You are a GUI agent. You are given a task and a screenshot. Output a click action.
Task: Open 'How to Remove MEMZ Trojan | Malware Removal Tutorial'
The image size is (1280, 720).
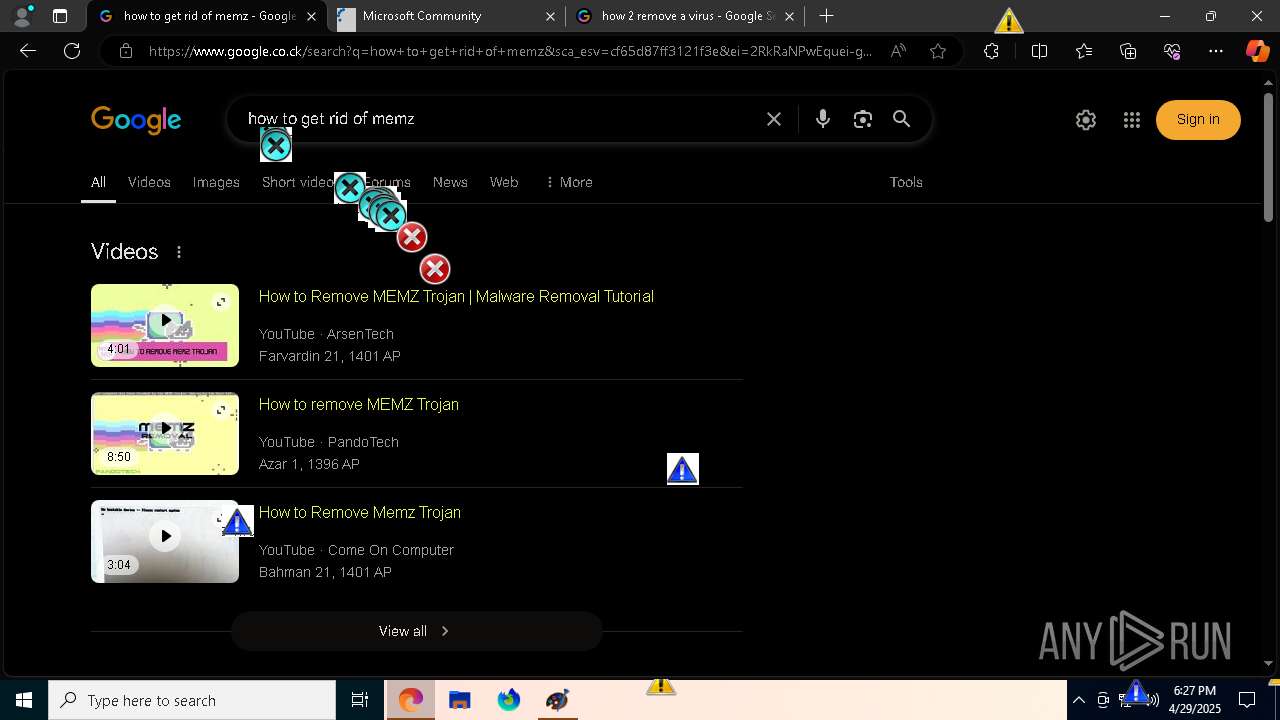pyautogui.click(x=456, y=296)
